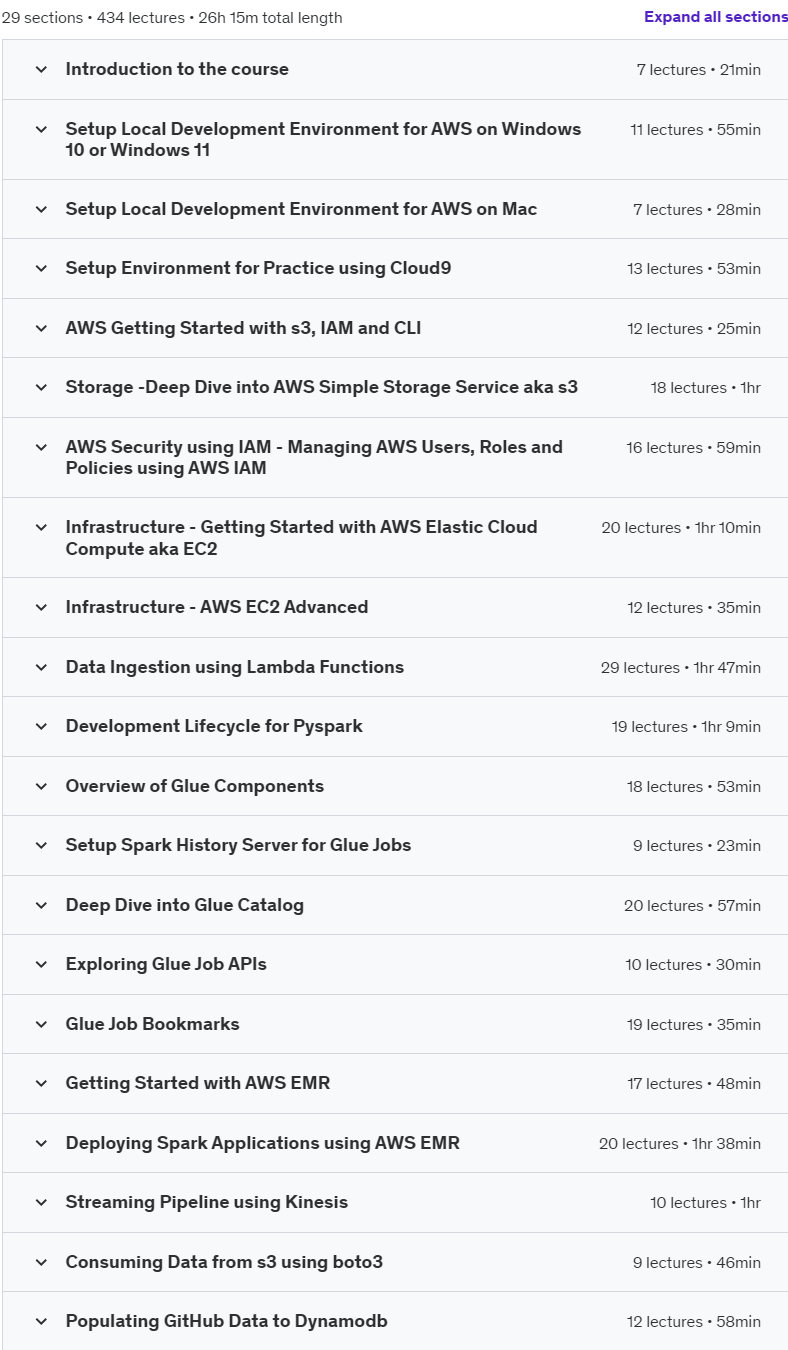The width and height of the screenshot is (788, 1350).
Task: Expand chevron for Deep Dive into Glue Catalog
Action: (x=41, y=905)
